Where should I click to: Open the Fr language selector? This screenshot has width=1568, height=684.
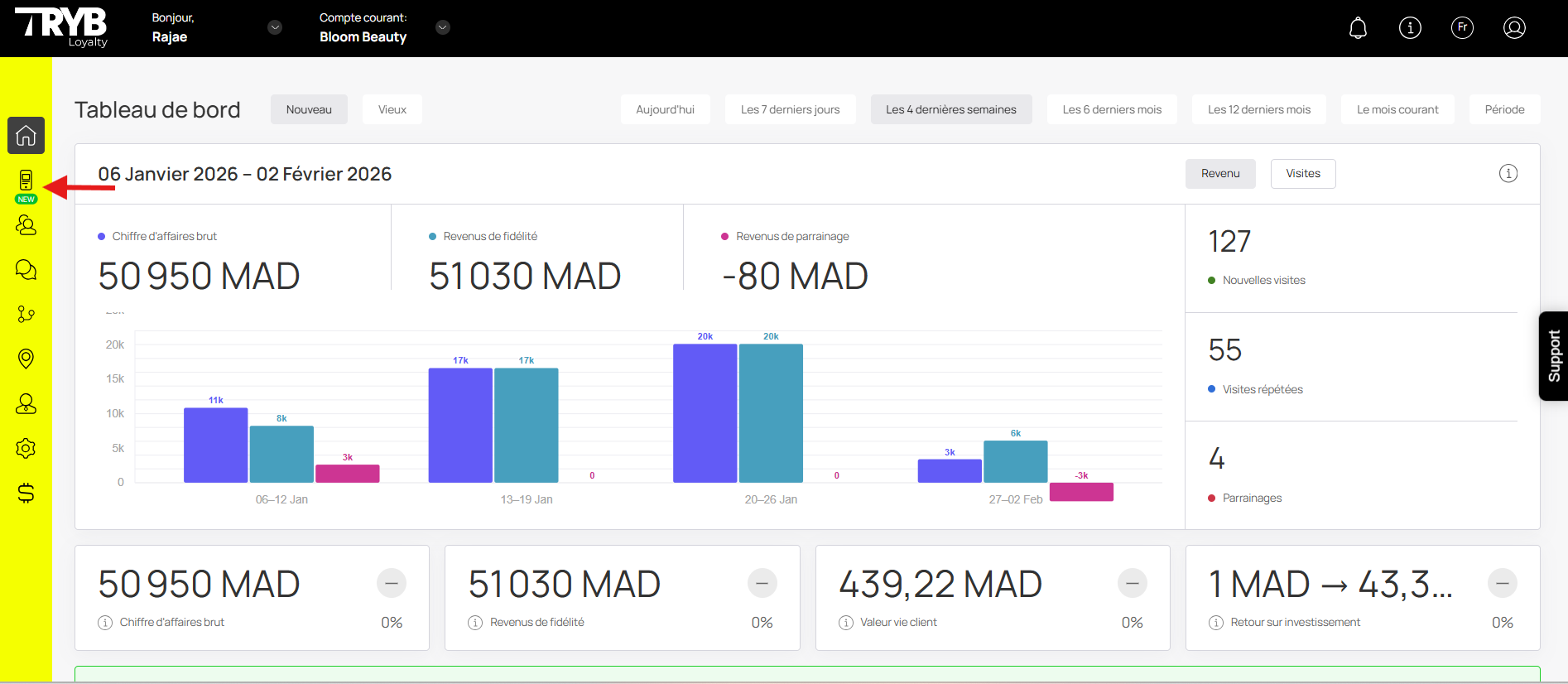(x=1462, y=28)
